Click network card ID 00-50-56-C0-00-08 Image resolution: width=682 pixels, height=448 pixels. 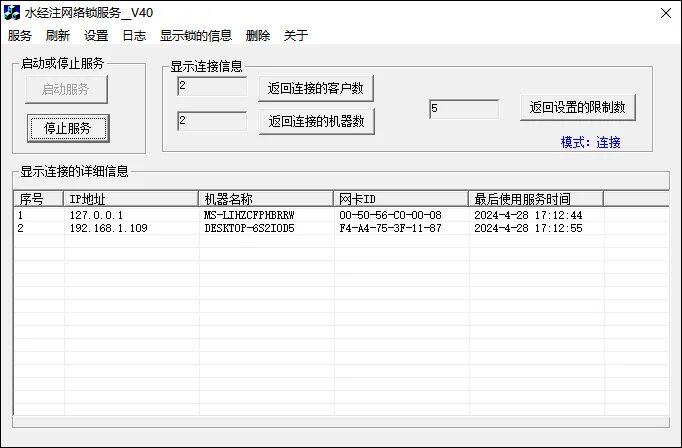pyautogui.click(x=390, y=215)
